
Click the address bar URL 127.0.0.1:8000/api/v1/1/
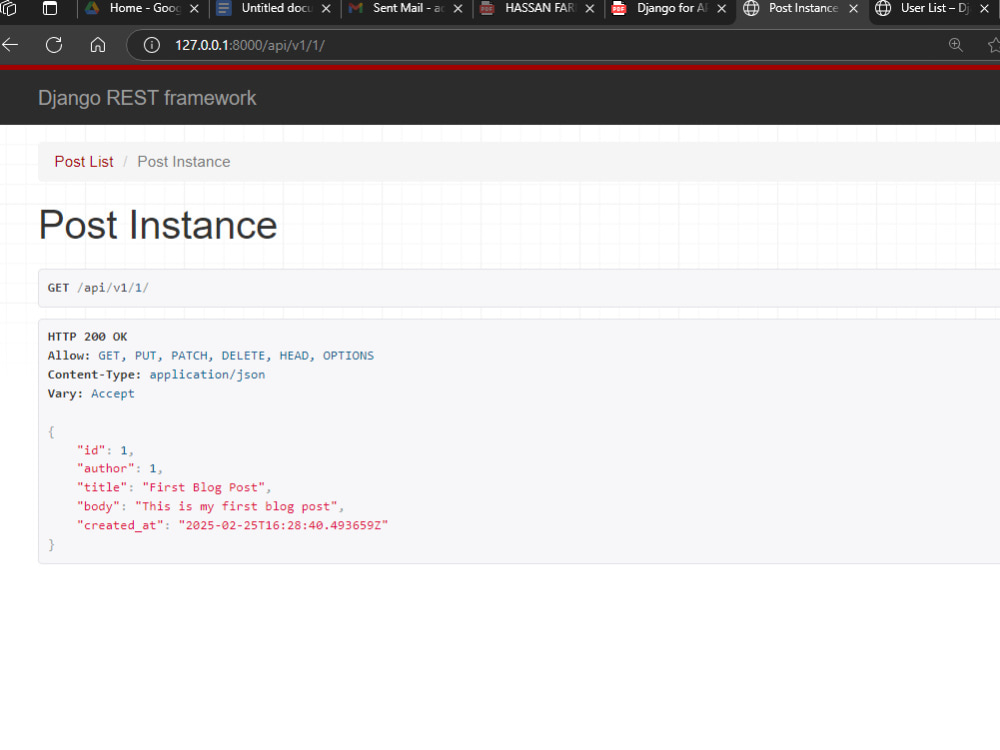pos(250,45)
